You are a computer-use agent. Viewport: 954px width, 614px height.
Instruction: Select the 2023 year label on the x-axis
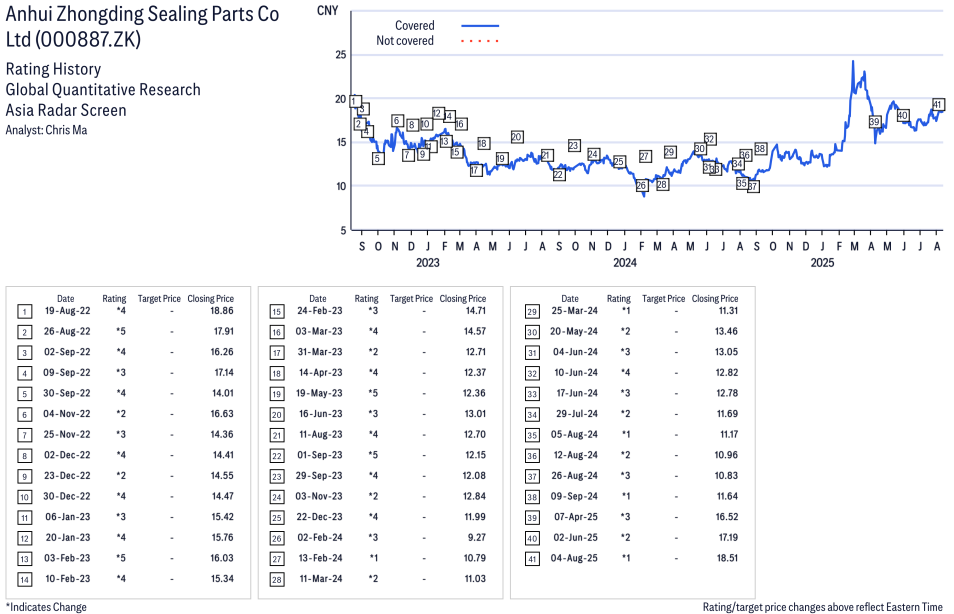[428, 262]
